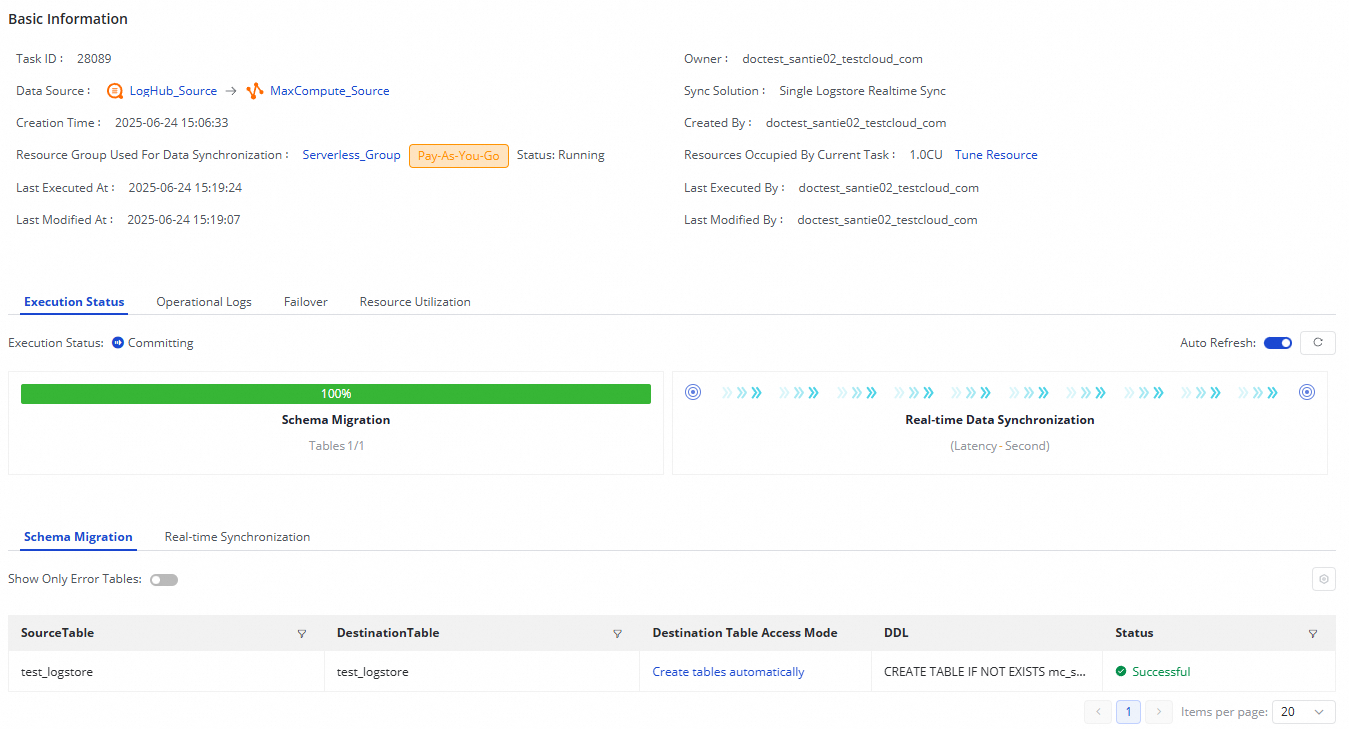Click the MaxCompute source icon
This screenshot has height=729, width=1349.
(254, 91)
